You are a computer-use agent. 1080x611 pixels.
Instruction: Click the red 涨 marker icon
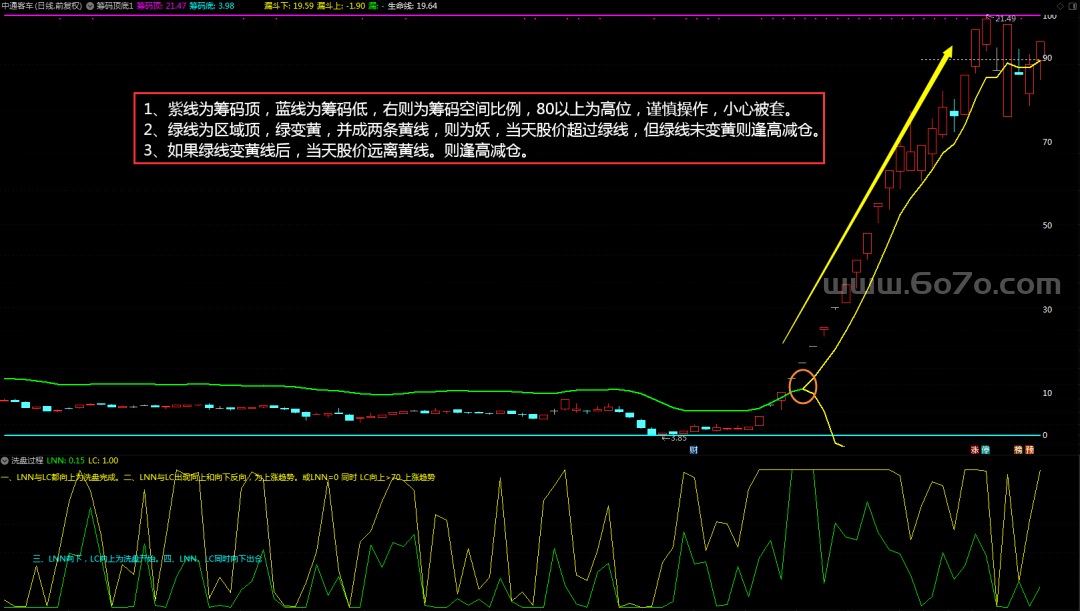[x=973, y=450]
